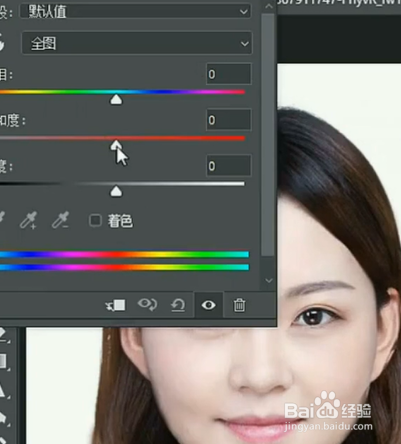The height and width of the screenshot is (444, 401).
Task: Click the clip to layer icon
Action: coord(115,305)
